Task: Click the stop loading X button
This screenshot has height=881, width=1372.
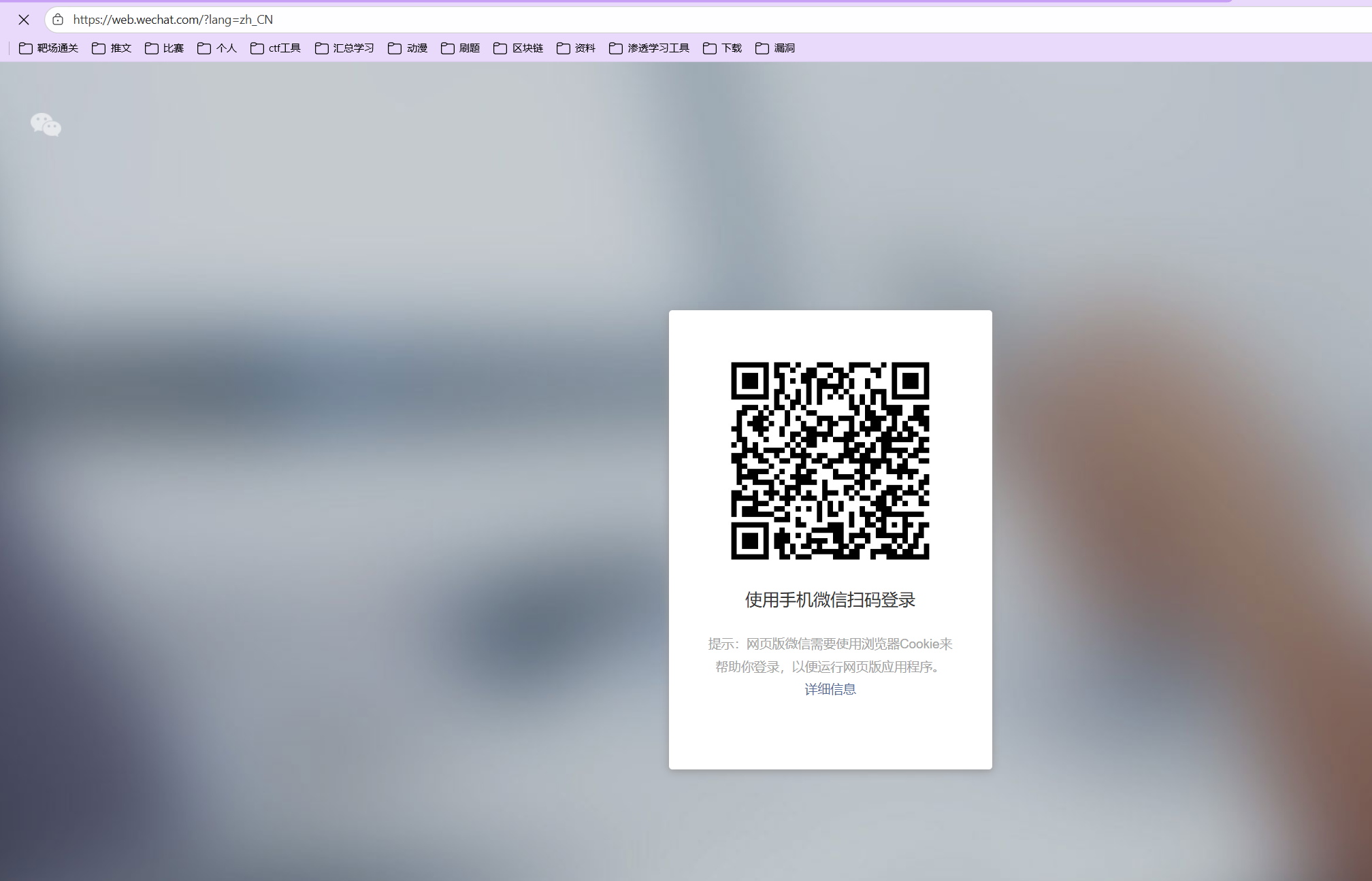Action: pos(24,20)
